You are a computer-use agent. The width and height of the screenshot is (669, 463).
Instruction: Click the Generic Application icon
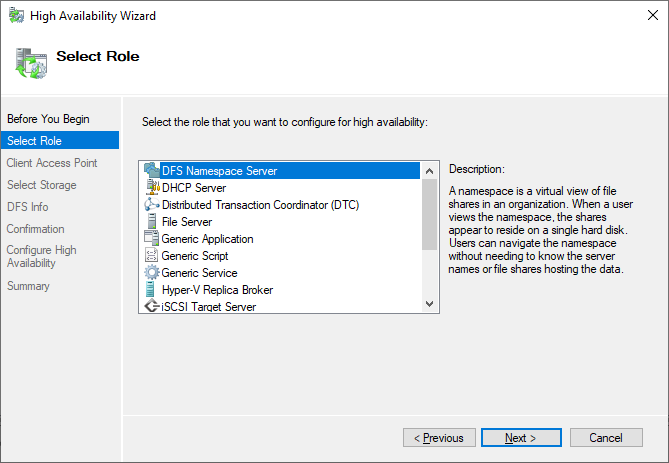(x=151, y=238)
